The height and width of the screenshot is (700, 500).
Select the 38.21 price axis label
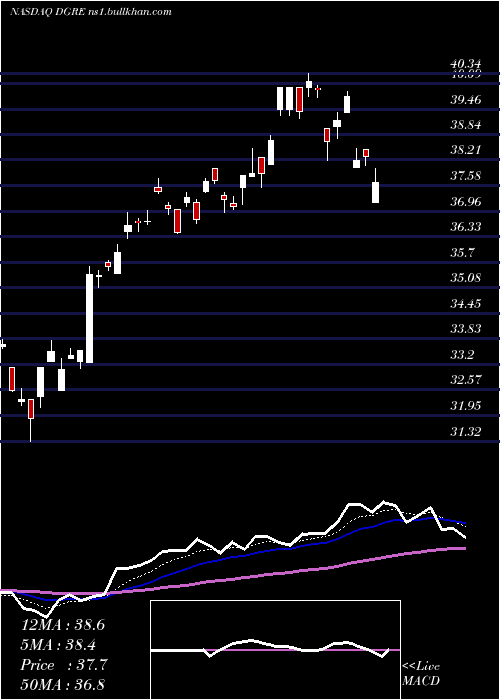466,150
